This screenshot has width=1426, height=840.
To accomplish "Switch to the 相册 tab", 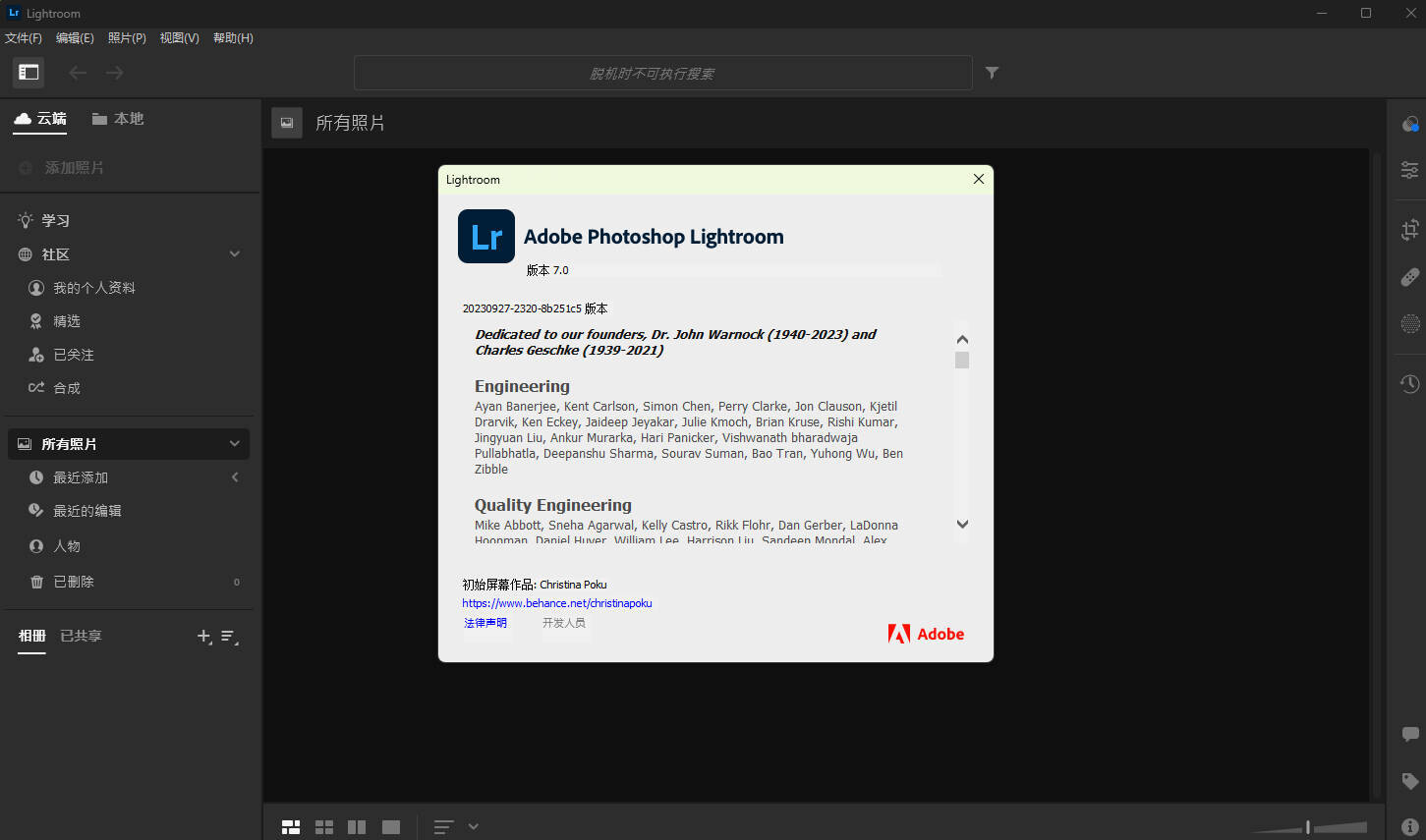I will (32, 636).
